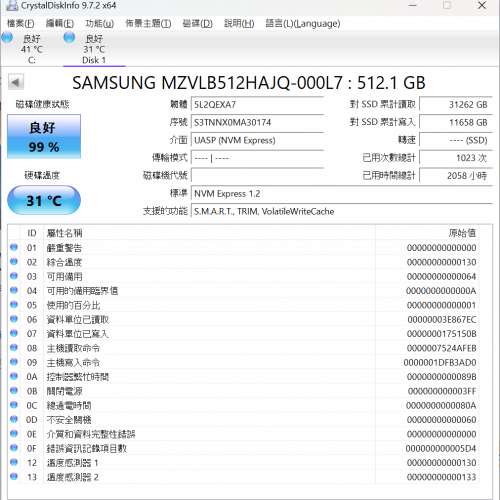The image size is (500, 500).
Task: Click raw value 0000001DFB3AD0
Action: pyautogui.click(x=440, y=362)
